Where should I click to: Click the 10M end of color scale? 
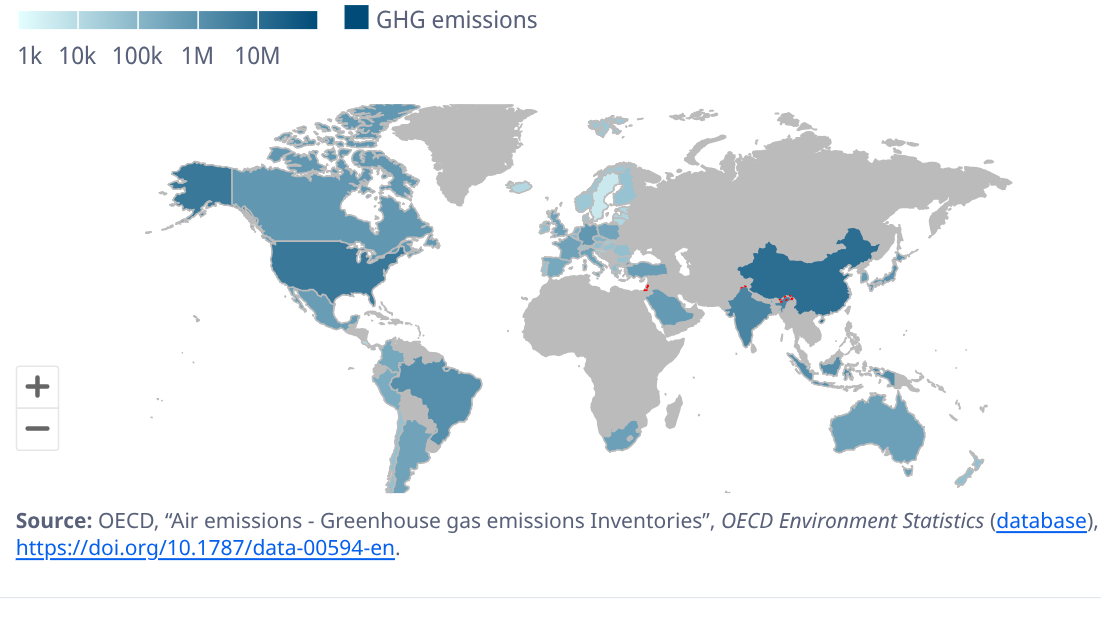click(x=288, y=20)
